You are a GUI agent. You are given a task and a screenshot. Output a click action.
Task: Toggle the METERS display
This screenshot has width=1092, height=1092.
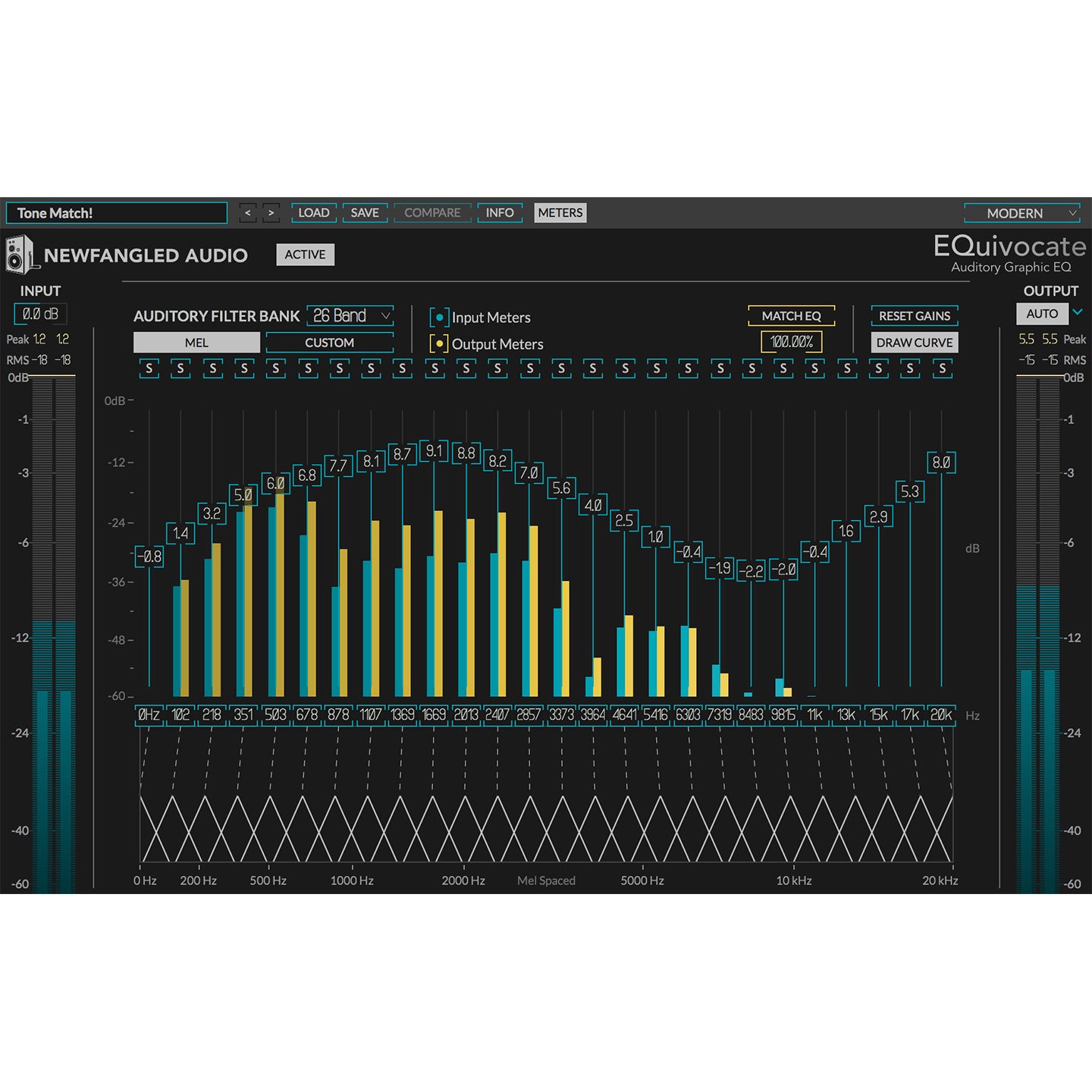(x=560, y=213)
